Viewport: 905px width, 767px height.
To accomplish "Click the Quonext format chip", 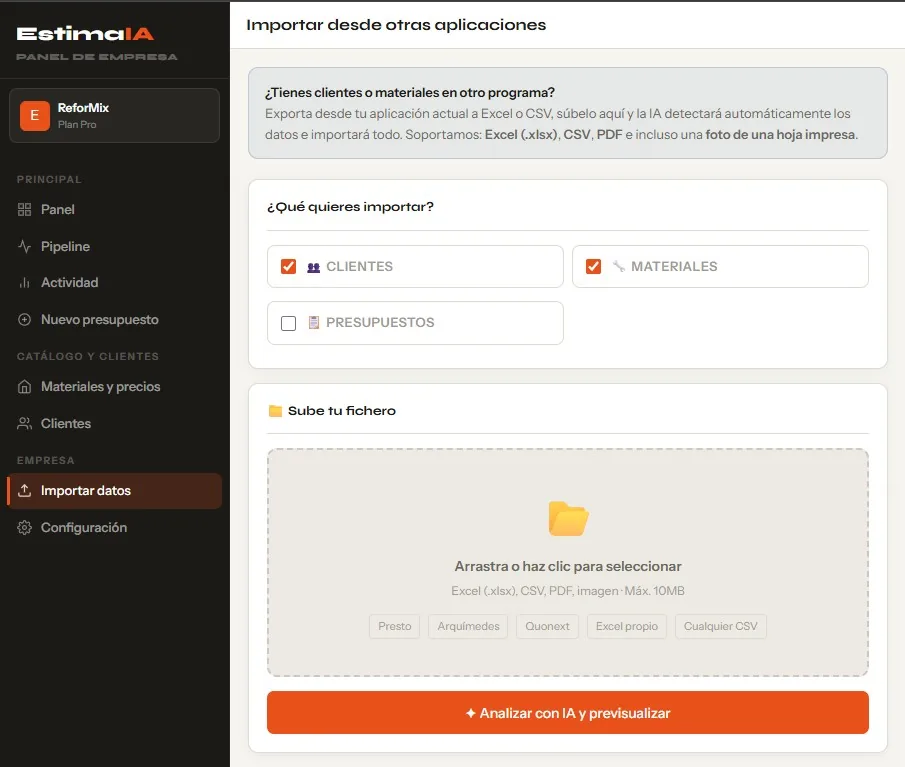I will (x=547, y=626).
